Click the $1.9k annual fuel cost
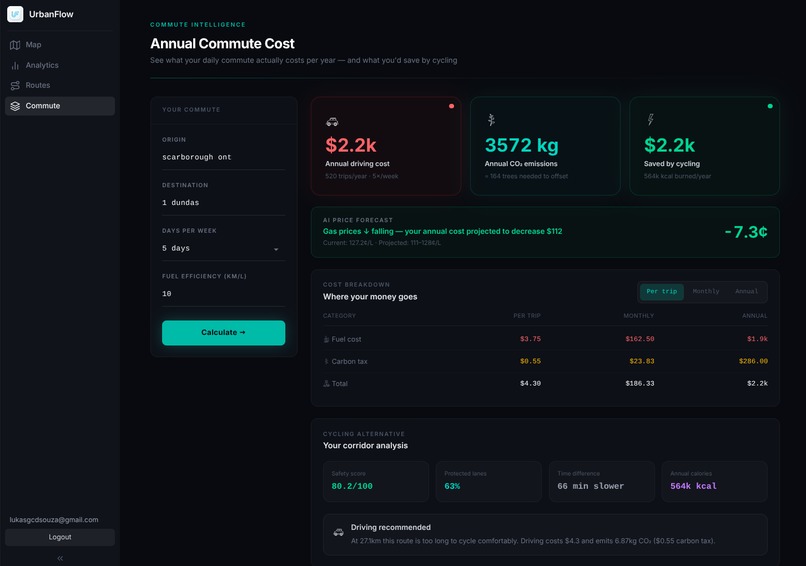The image size is (806, 566). [x=757, y=339]
